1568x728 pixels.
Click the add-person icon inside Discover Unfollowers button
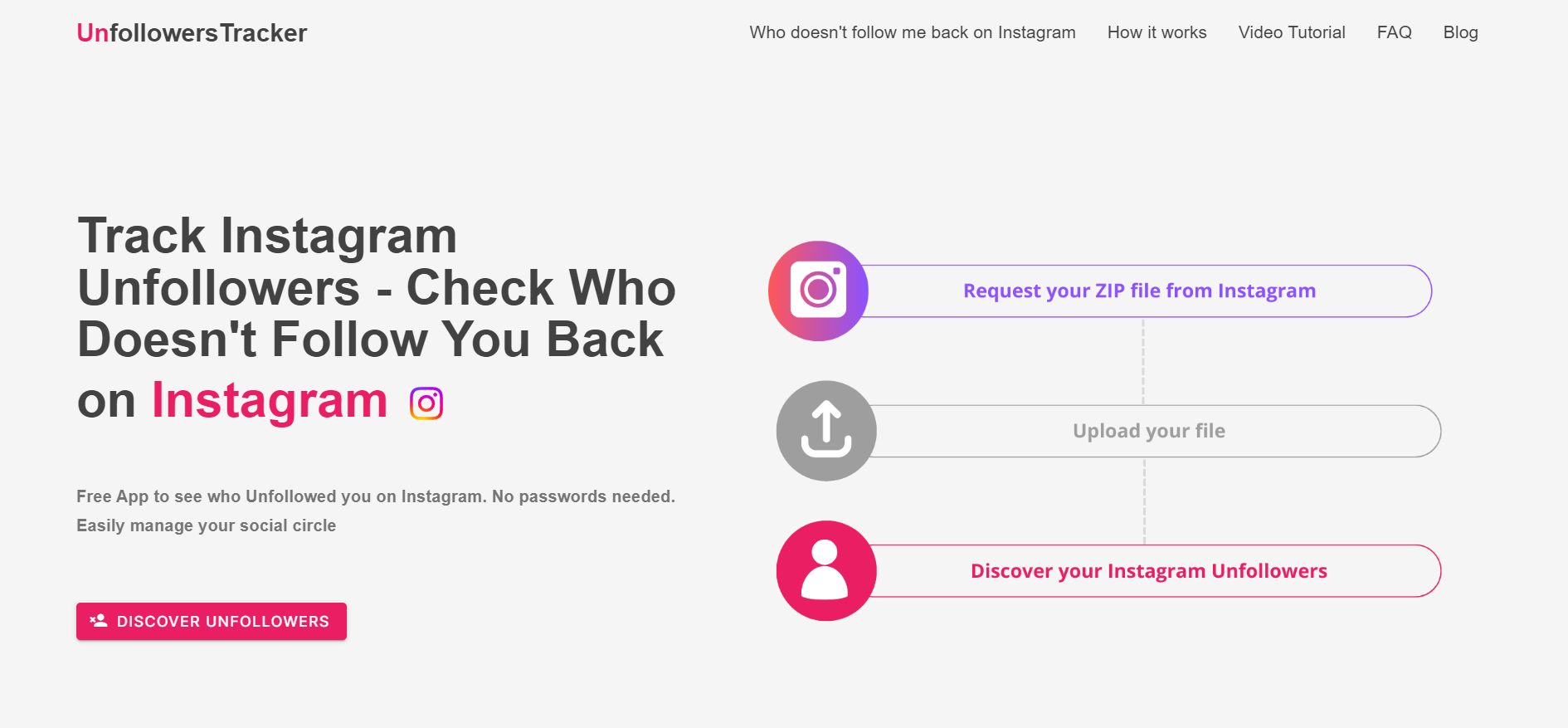(99, 621)
